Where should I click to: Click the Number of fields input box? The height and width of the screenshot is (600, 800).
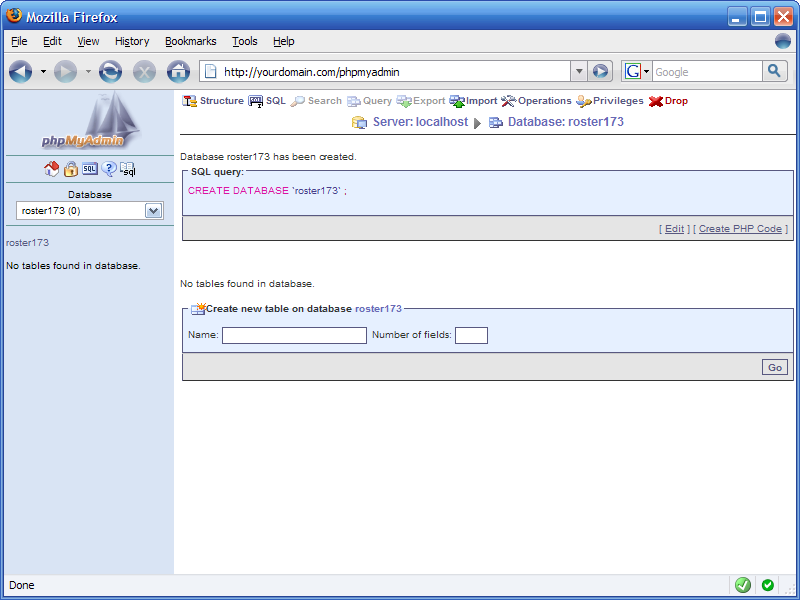[x=471, y=335]
